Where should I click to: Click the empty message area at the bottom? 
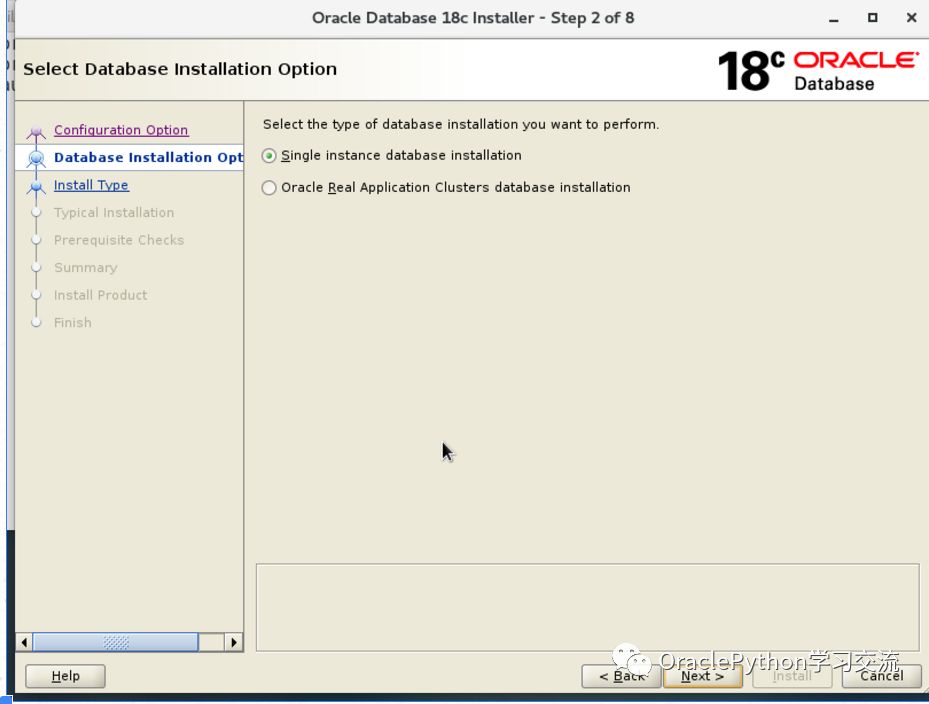[588, 607]
